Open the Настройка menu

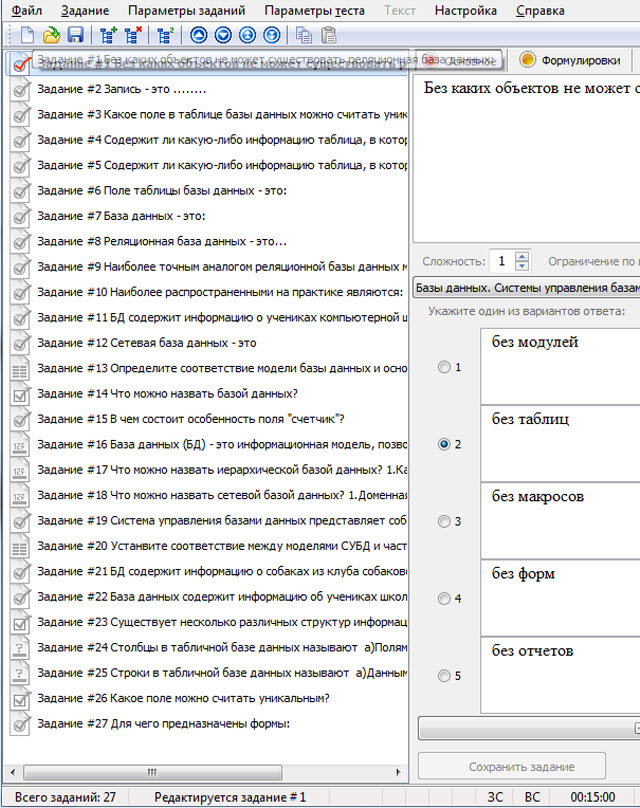[465, 11]
